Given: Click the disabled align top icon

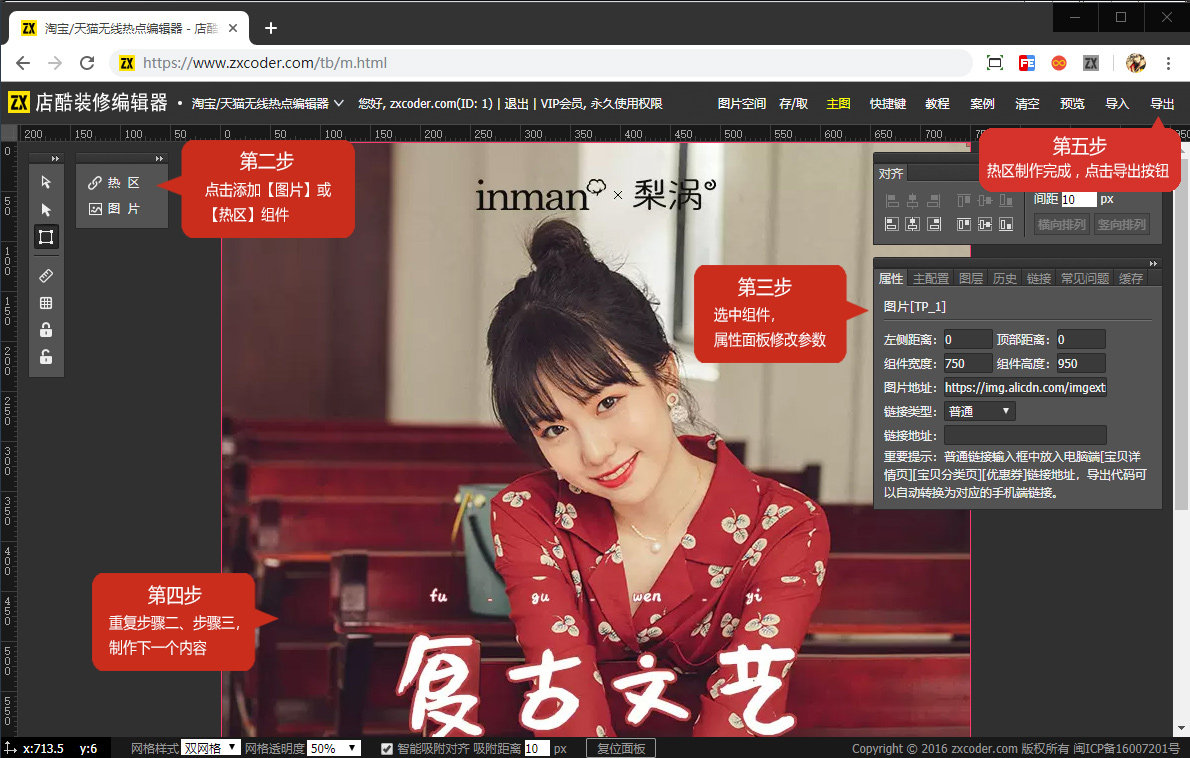Looking at the screenshot, I should tap(963, 200).
